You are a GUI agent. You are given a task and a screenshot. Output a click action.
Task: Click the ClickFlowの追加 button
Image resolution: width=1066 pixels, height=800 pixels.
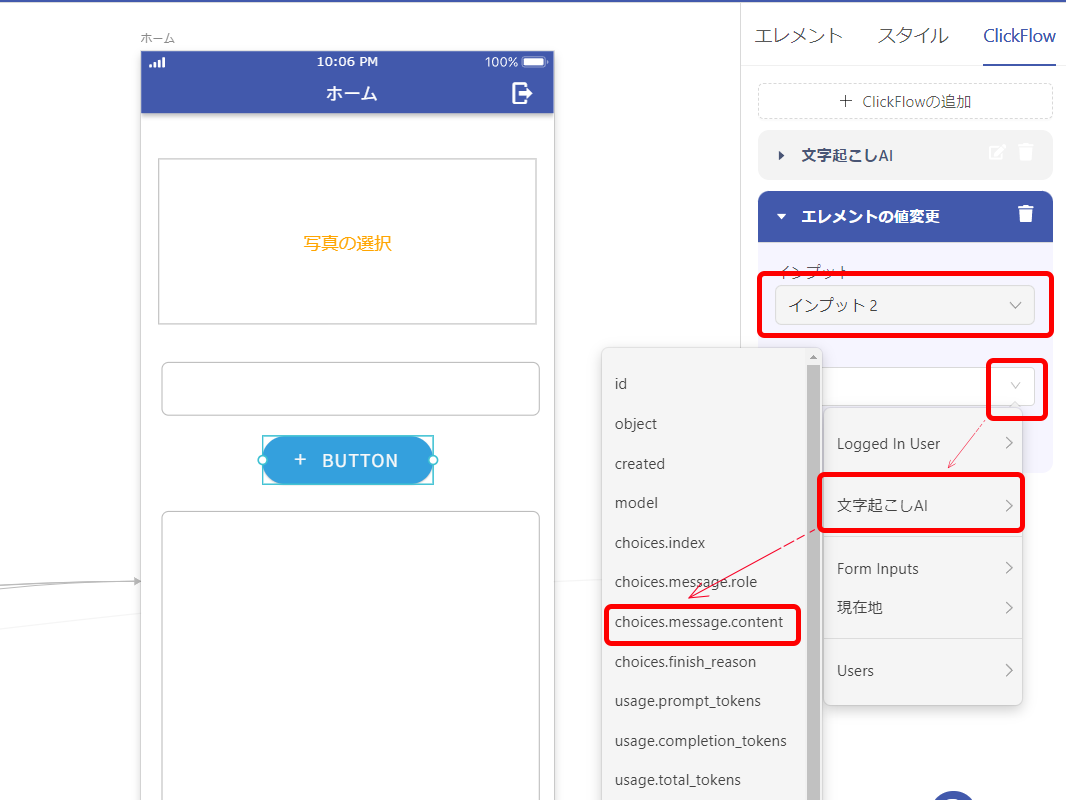905,101
